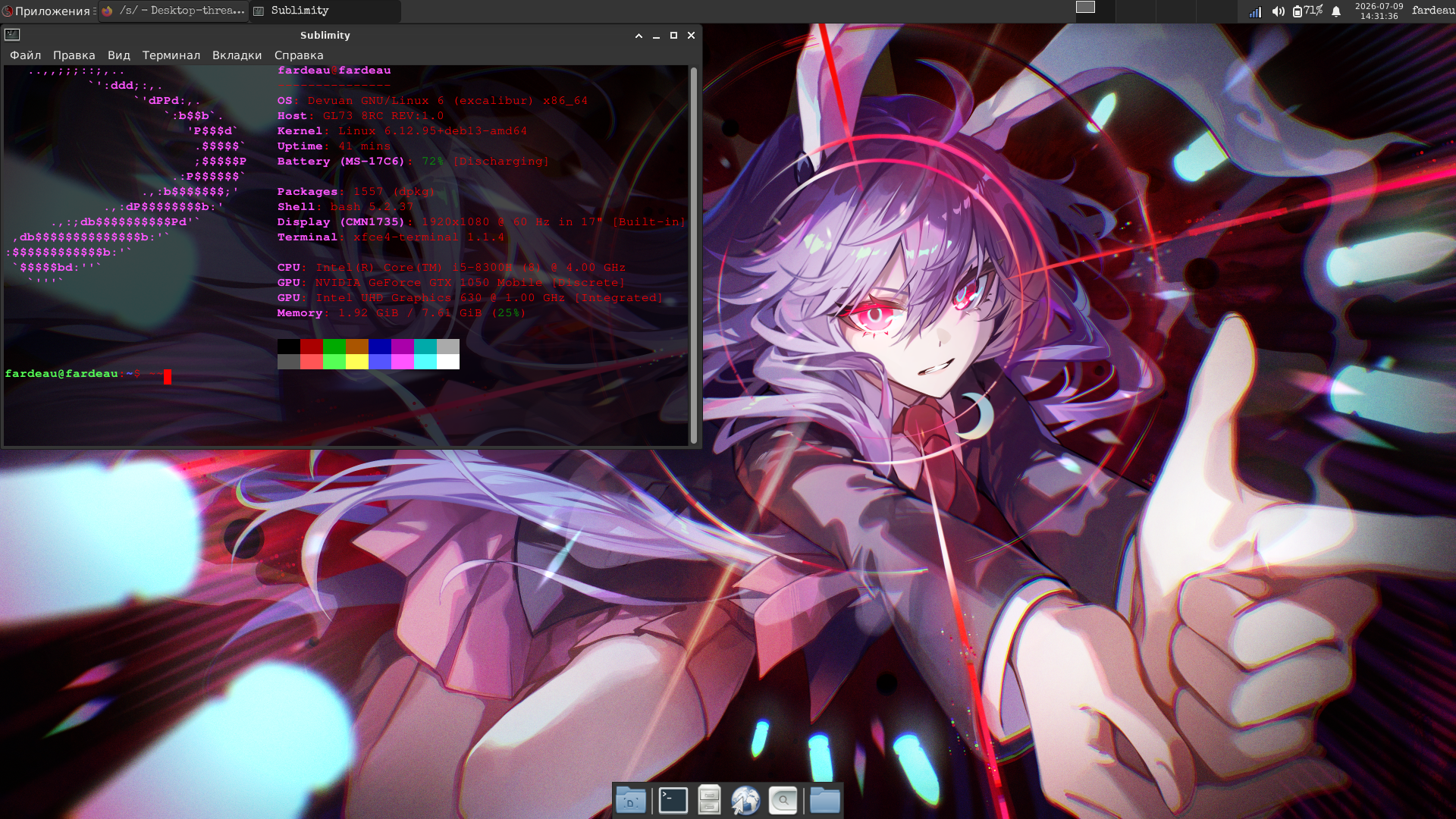Click the "Battery (MS-17C6)" line
This screenshot has height=819, width=1456.
pos(413,162)
